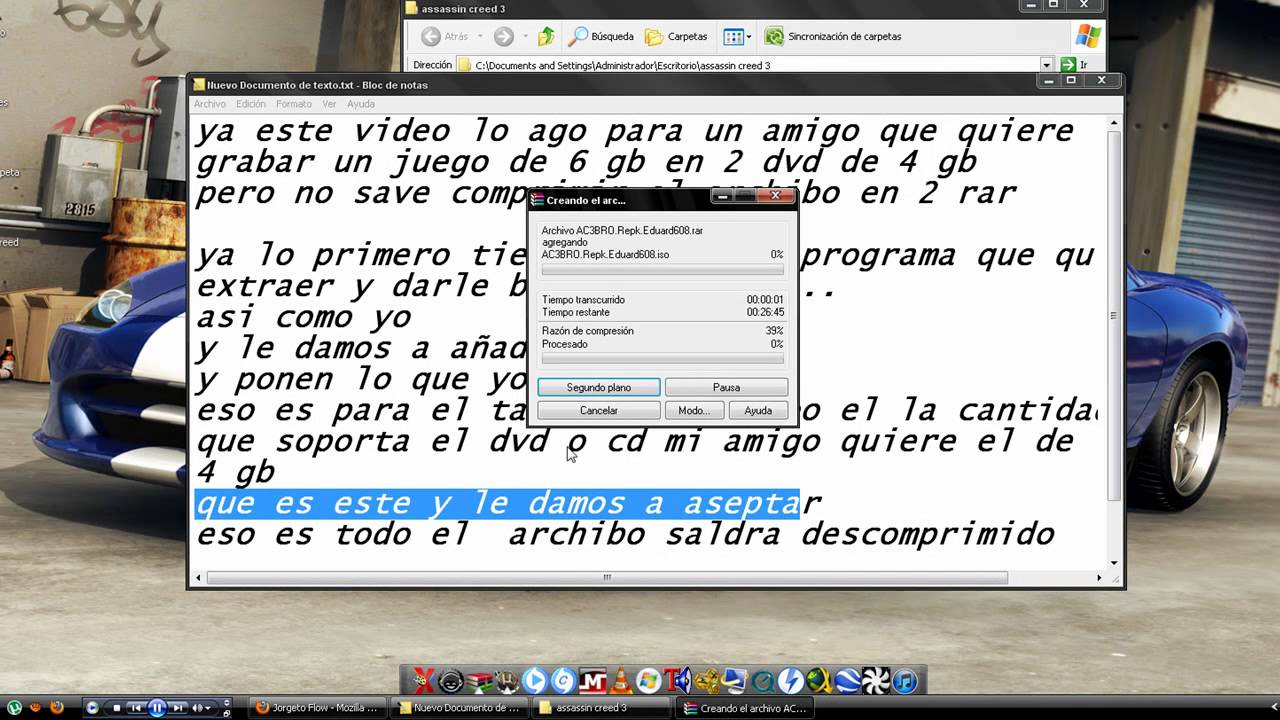Open the golden gamepad icon in dock
This screenshot has width=1280, height=720.
click(707, 681)
